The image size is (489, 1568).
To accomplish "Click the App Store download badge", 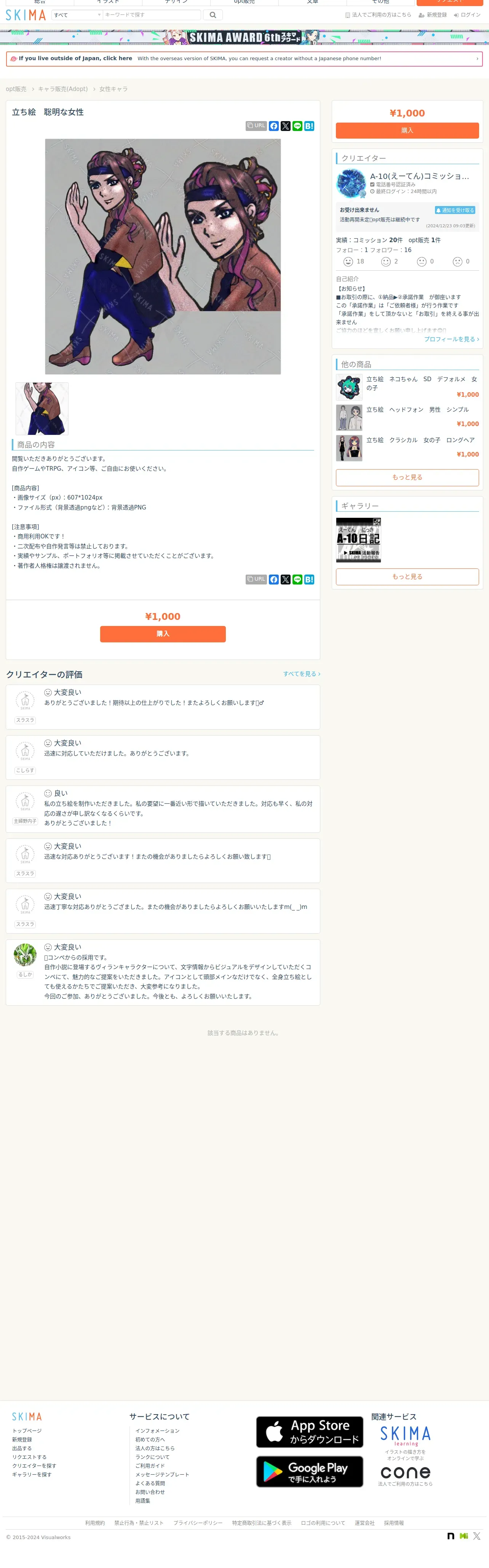I will point(309,1432).
